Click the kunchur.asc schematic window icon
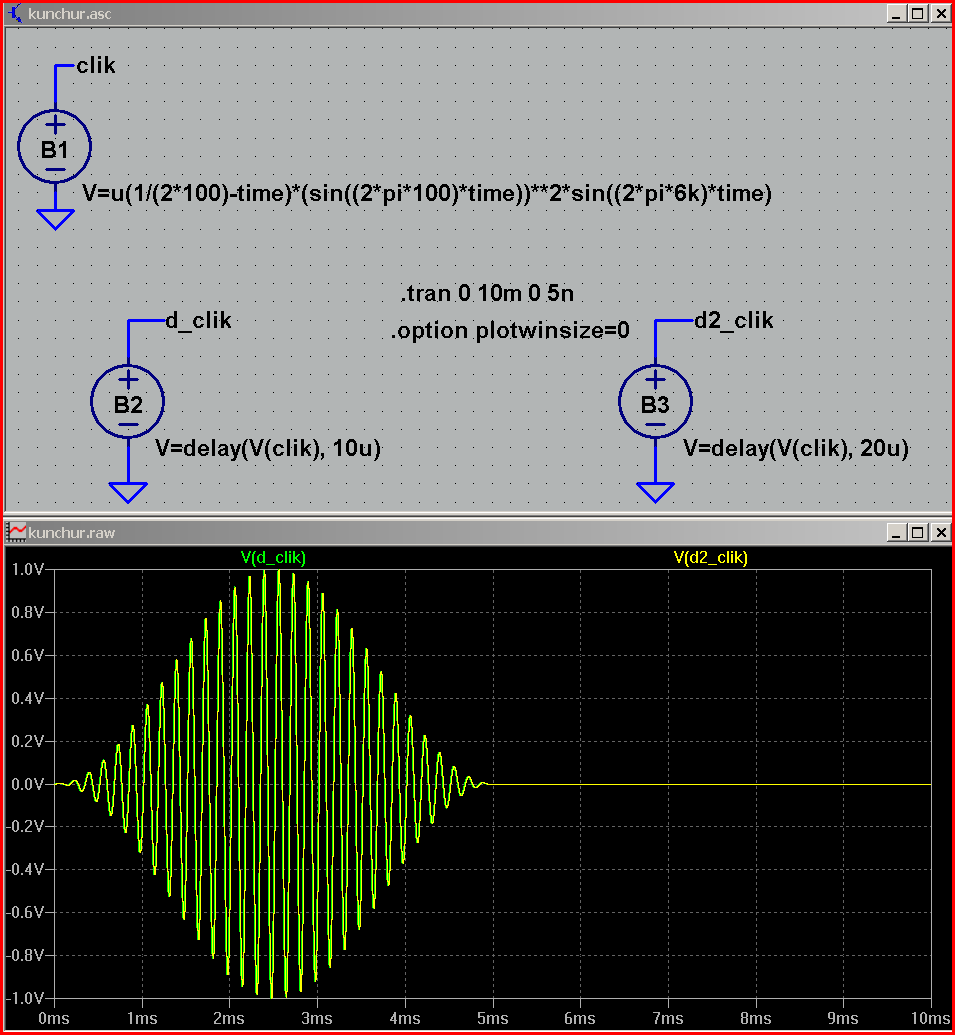Screen dimensions: 955x1035 coord(15,13)
